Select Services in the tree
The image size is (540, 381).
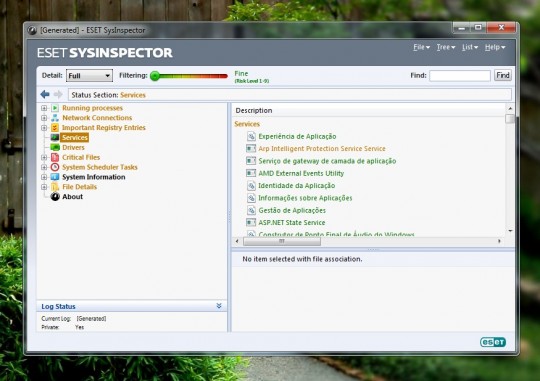point(75,137)
